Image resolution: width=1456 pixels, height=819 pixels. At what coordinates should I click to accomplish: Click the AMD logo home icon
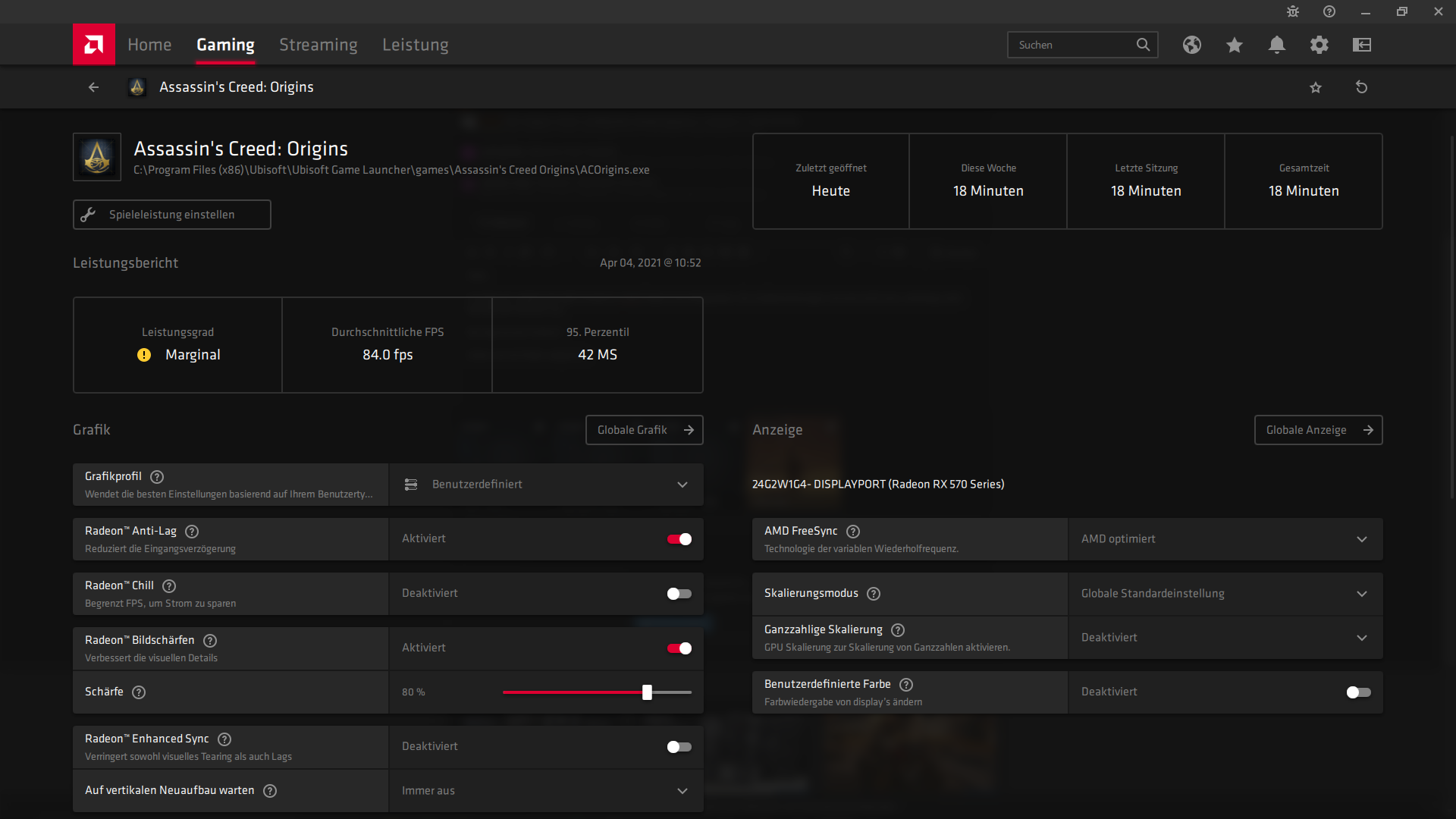point(94,45)
